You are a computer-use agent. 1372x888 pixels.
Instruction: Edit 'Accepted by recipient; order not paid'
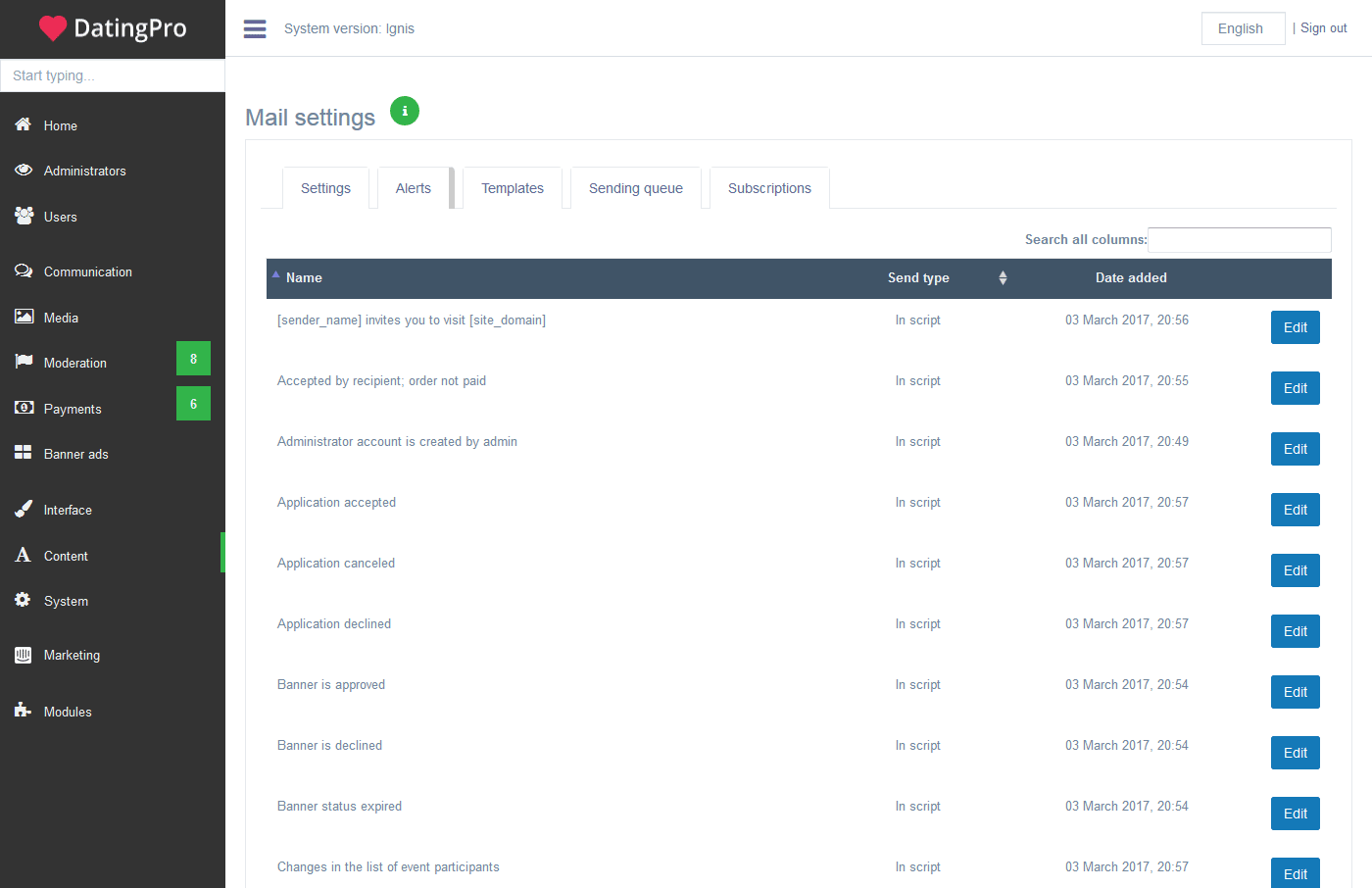[x=1296, y=388]
